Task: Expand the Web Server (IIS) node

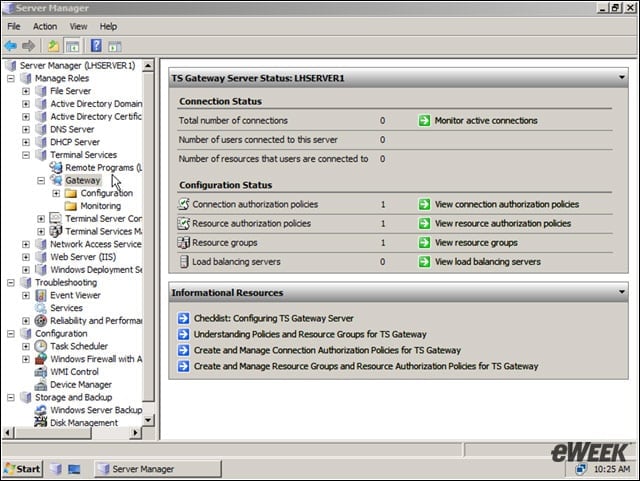Action: [26, 257]
